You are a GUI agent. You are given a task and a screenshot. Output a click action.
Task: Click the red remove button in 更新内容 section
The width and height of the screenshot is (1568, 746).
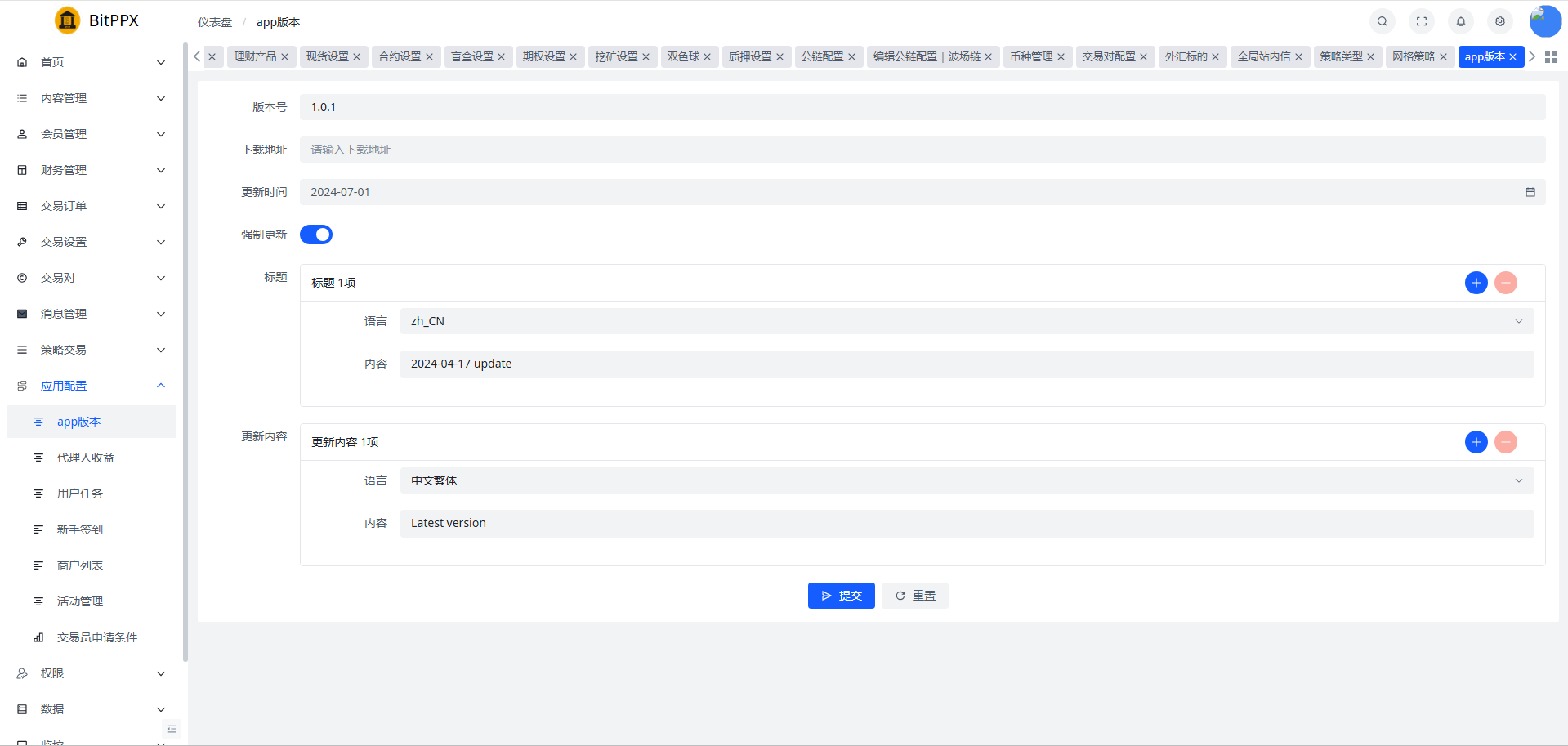(x=1505, y=442)
